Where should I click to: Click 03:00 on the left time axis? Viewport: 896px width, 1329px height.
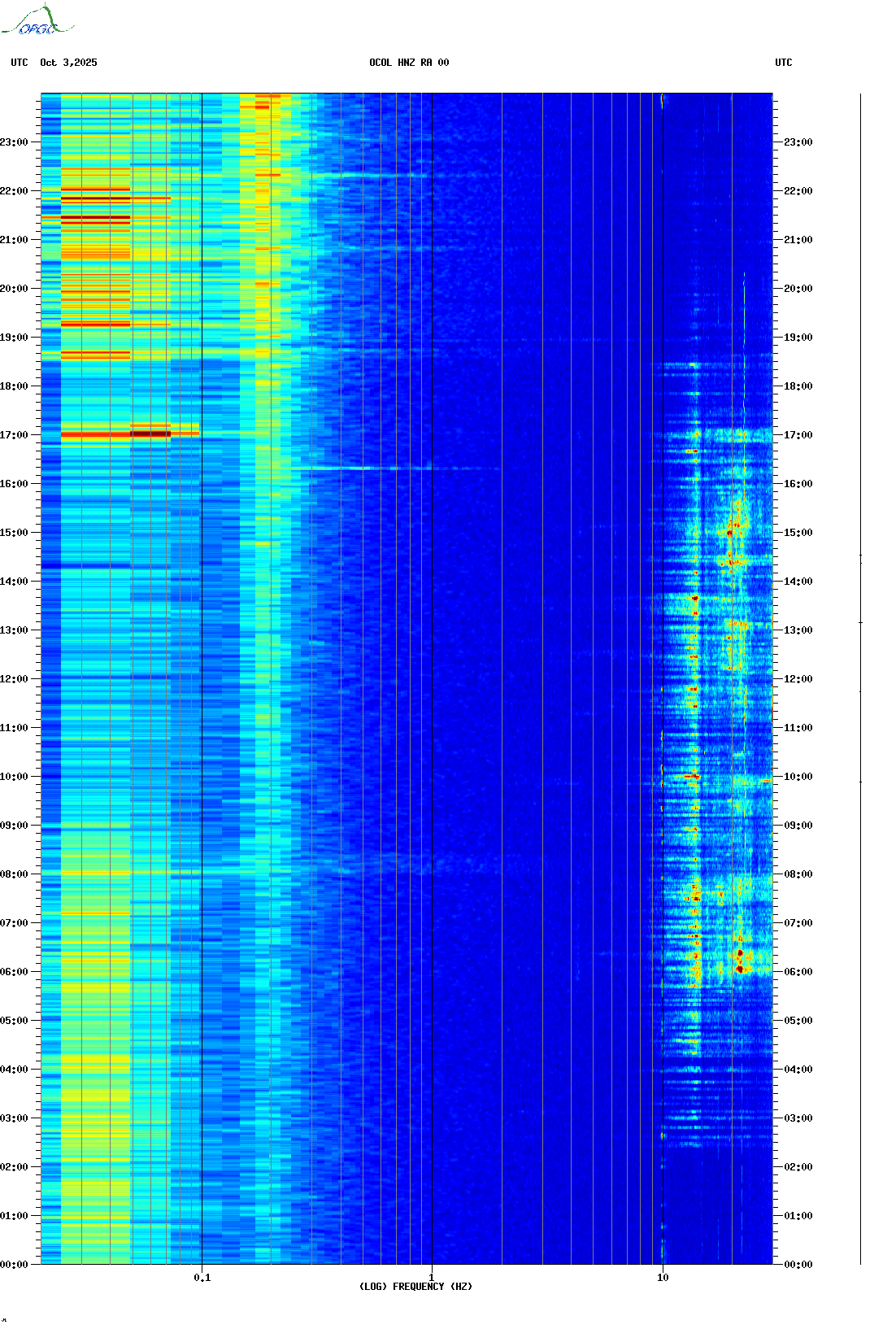click(x=14, y=1118)
